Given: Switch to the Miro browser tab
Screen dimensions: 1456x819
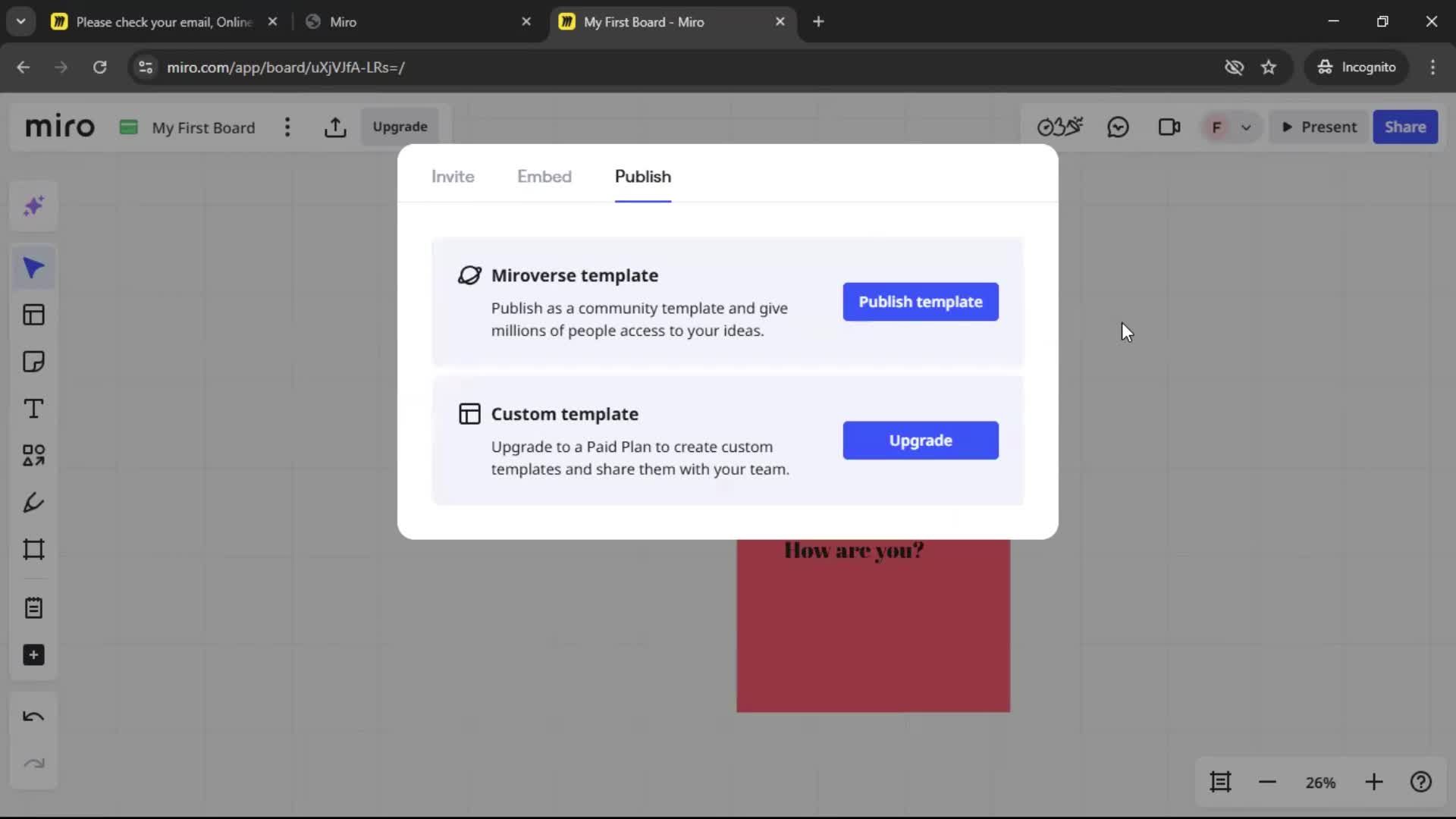Looking at the screenshot, I should pyautogui.click(x=417, y=22).
